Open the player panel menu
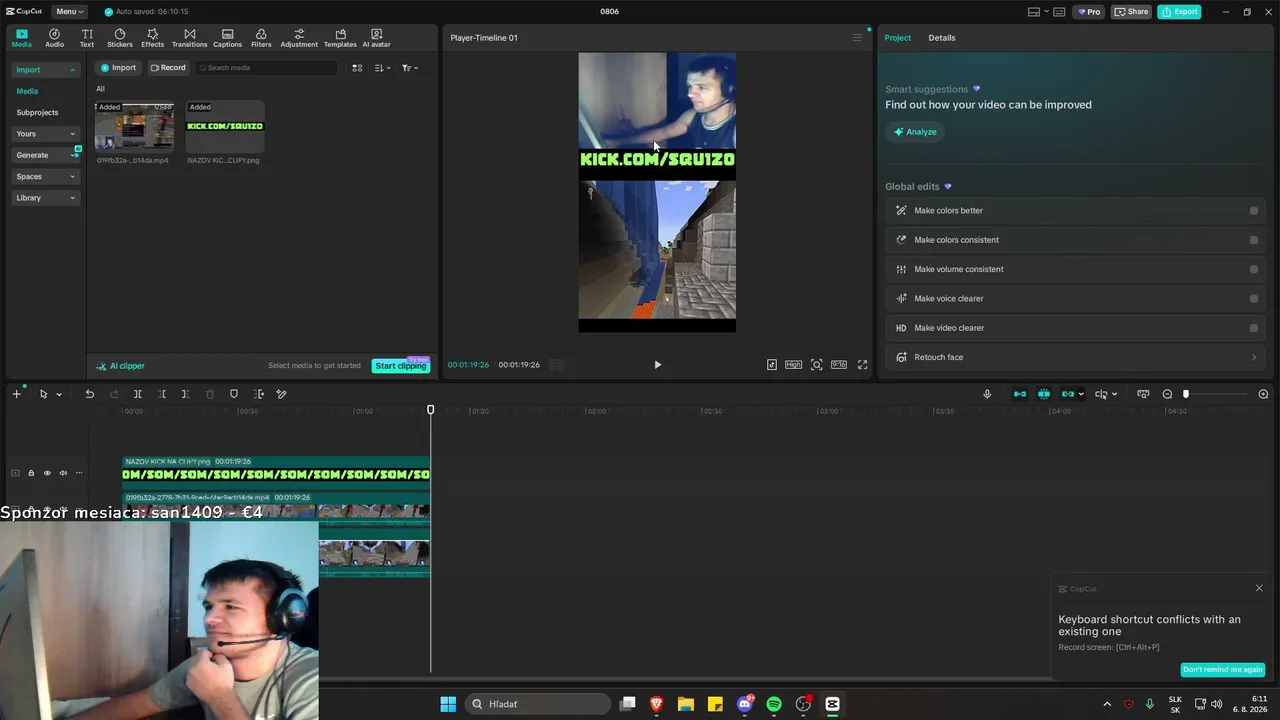The height and width of the screenshot is (720, 1280). click(x=857, y=38)
